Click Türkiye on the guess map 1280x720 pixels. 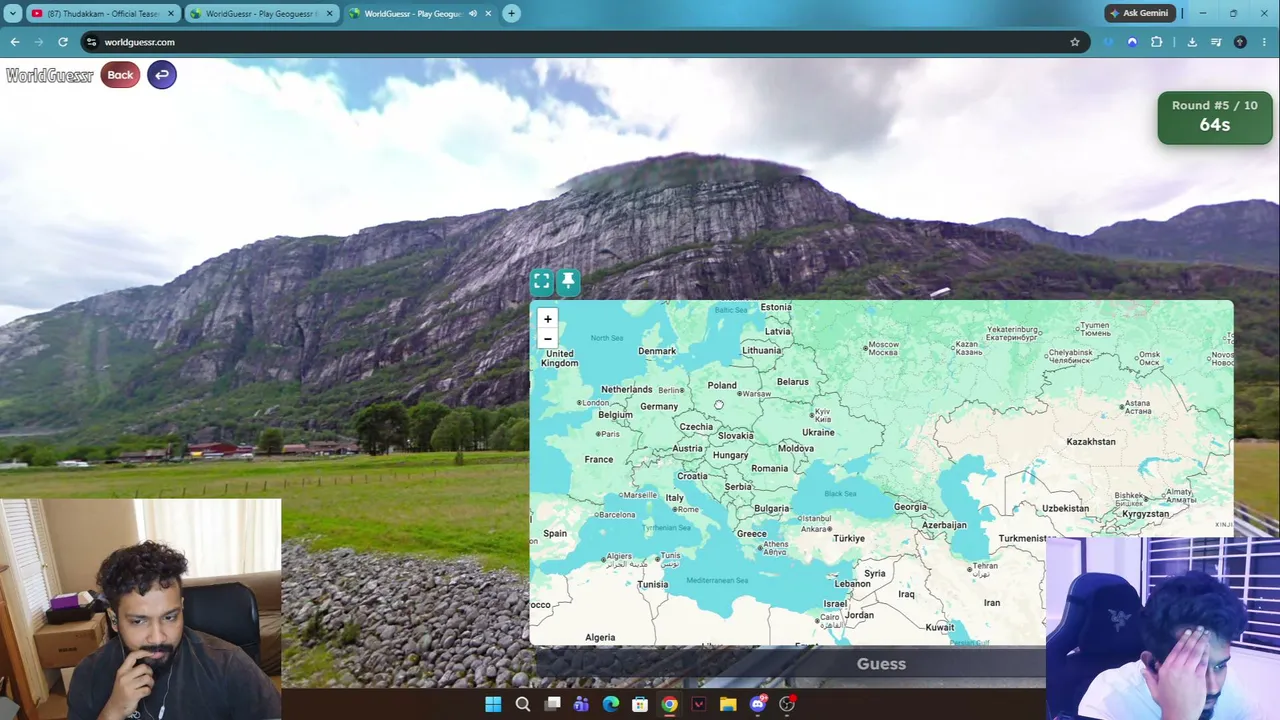click(x=849, y=538)
